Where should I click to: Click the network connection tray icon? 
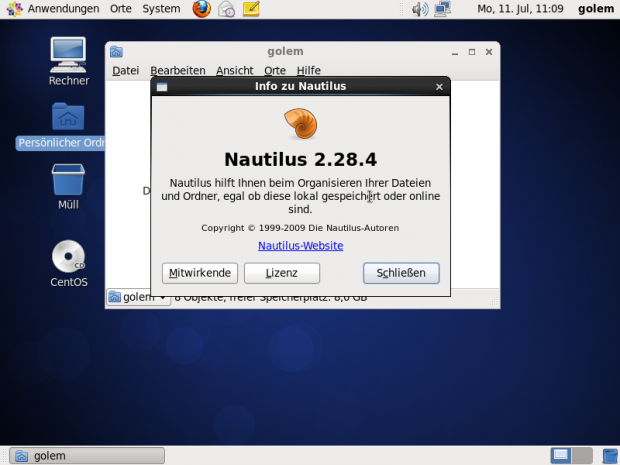[x=442, y=9]
